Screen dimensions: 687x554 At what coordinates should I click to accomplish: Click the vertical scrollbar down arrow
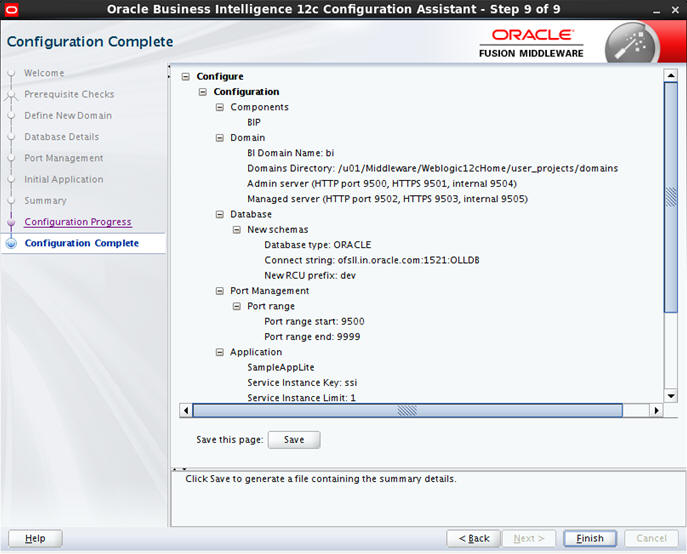pyautogui.click(x=671, y=396)
